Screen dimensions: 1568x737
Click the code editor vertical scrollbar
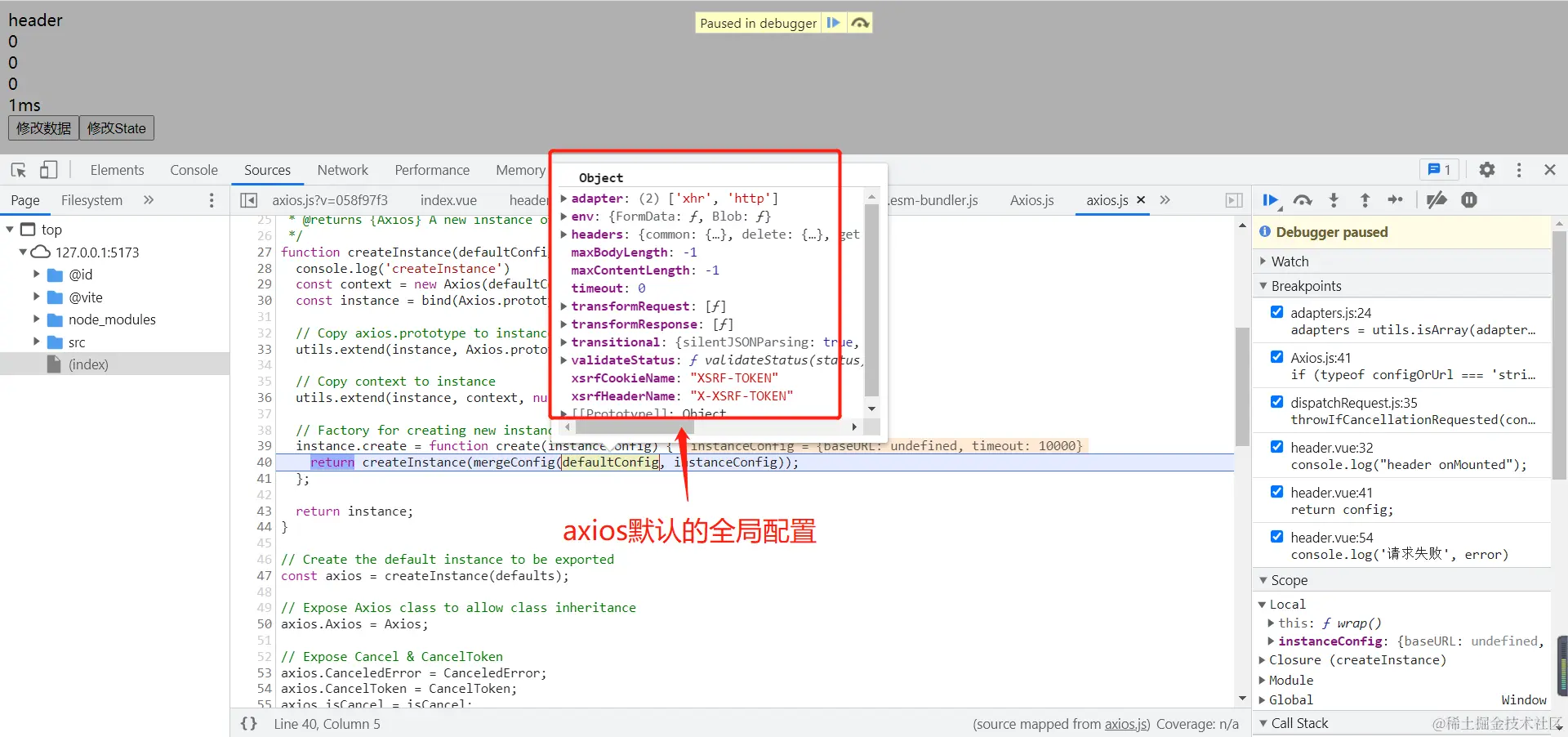(x=1242, y=386)
